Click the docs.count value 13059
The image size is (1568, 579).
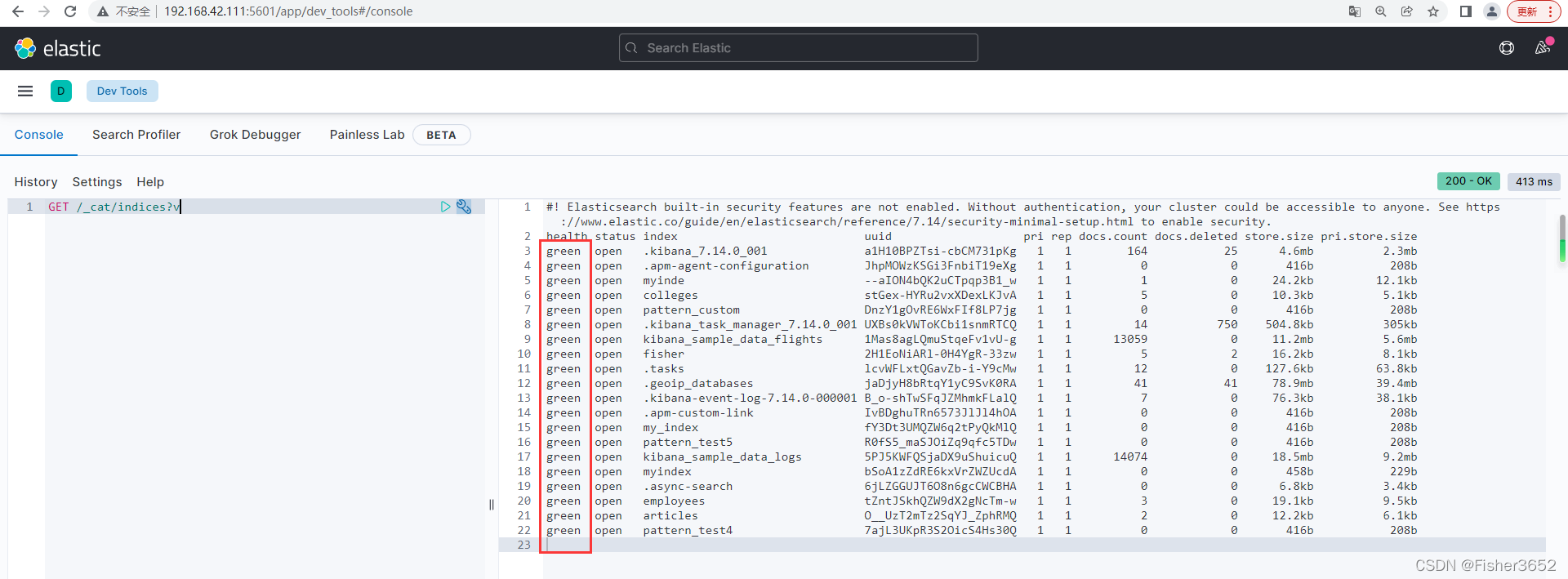click(x=1130, y=340)
